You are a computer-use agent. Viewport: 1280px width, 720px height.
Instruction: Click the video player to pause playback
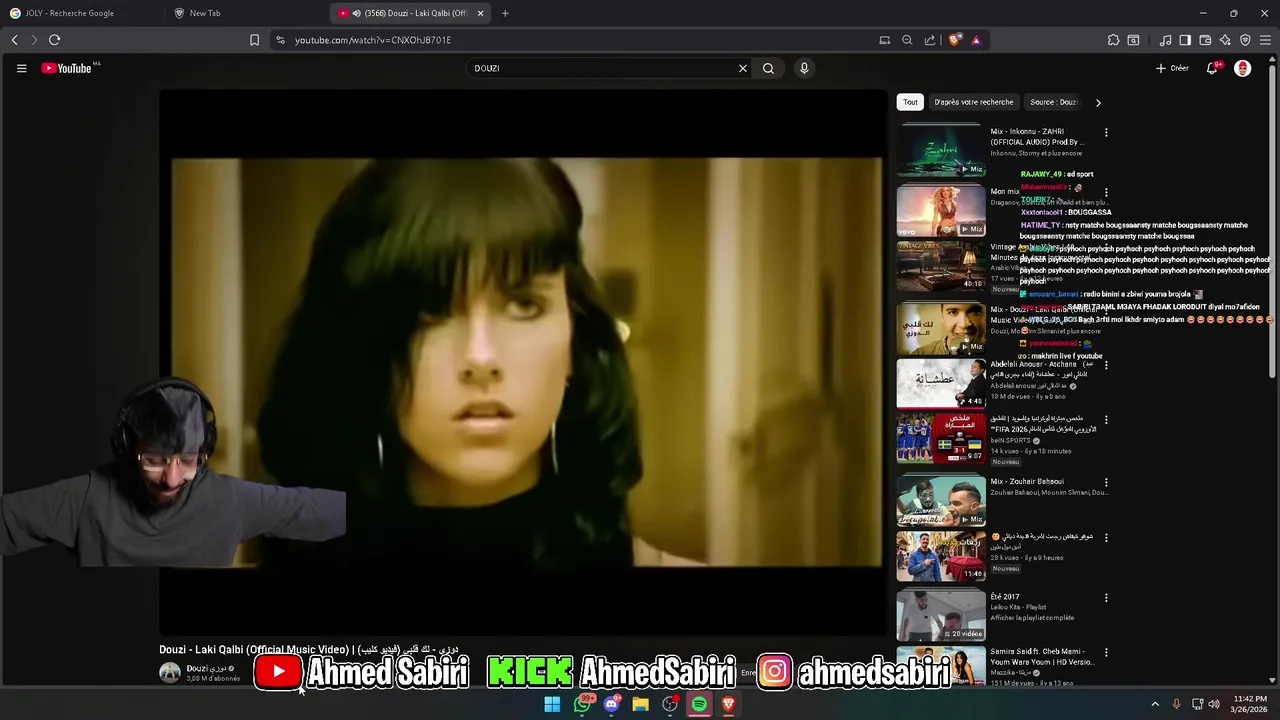tap(523, 362)
